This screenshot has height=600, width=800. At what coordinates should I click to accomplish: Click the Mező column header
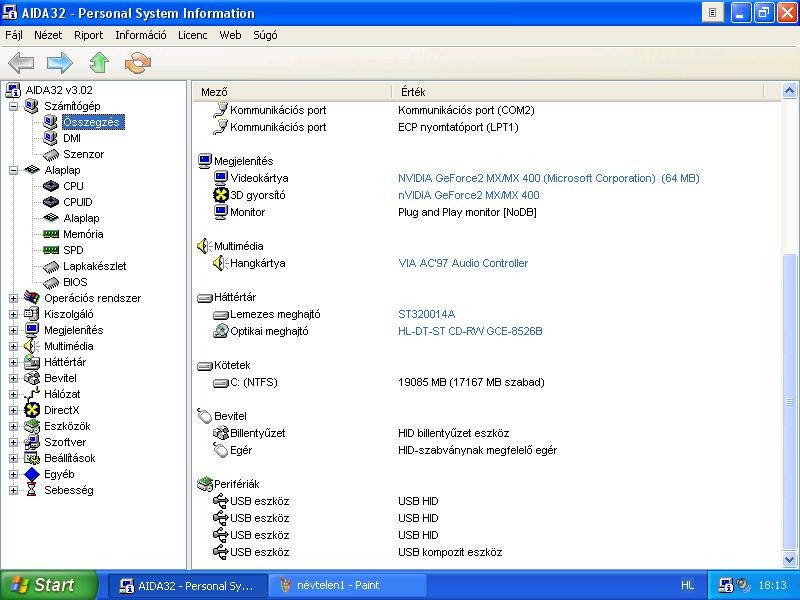pyautogui.click(x=292, y=92)
